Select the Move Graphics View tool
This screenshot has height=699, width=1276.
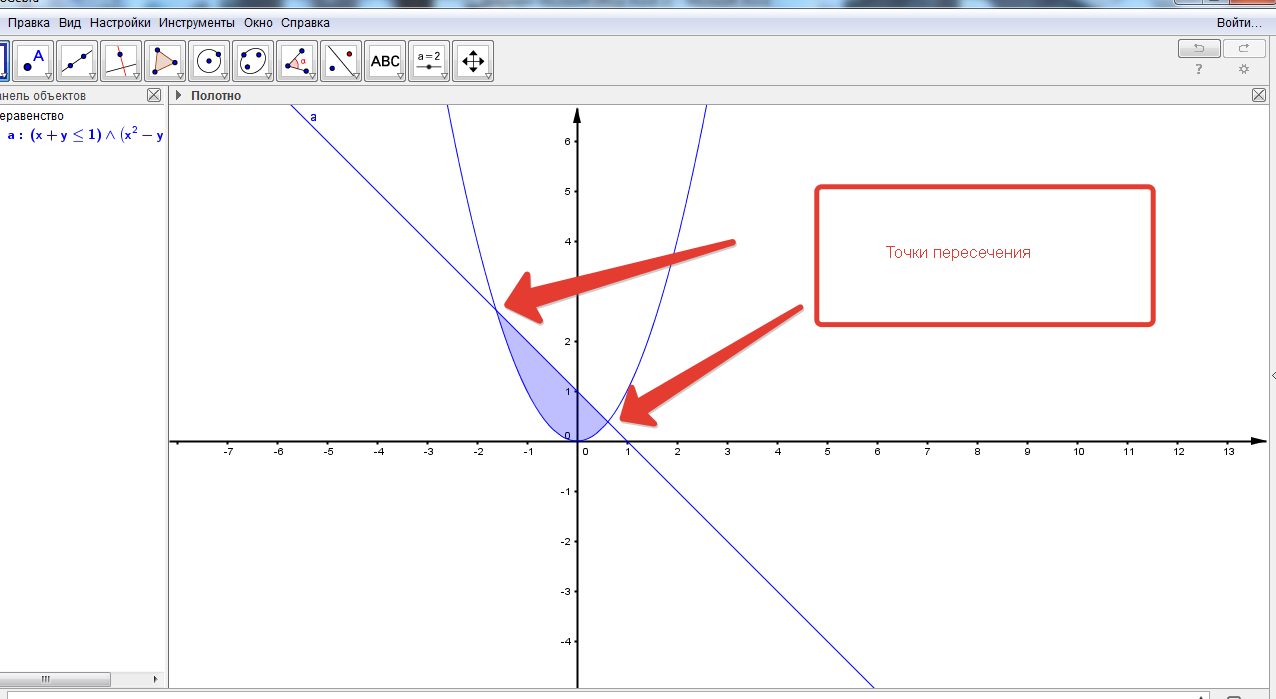tap(473, 61)
